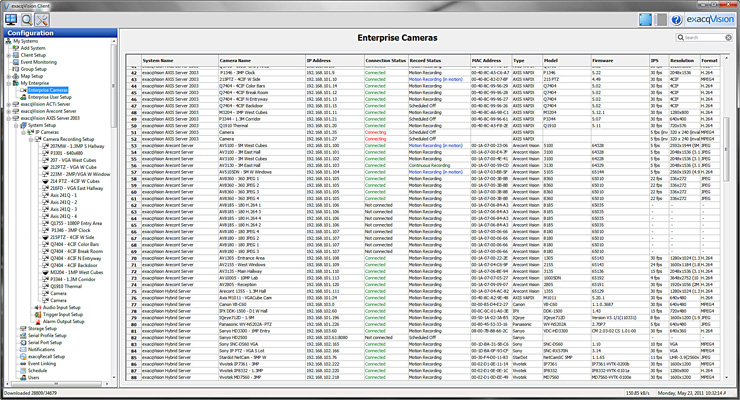This screenshot has width=740, height=400.
Task: Click the help question mark icon
Action: [x=677, y=19]
